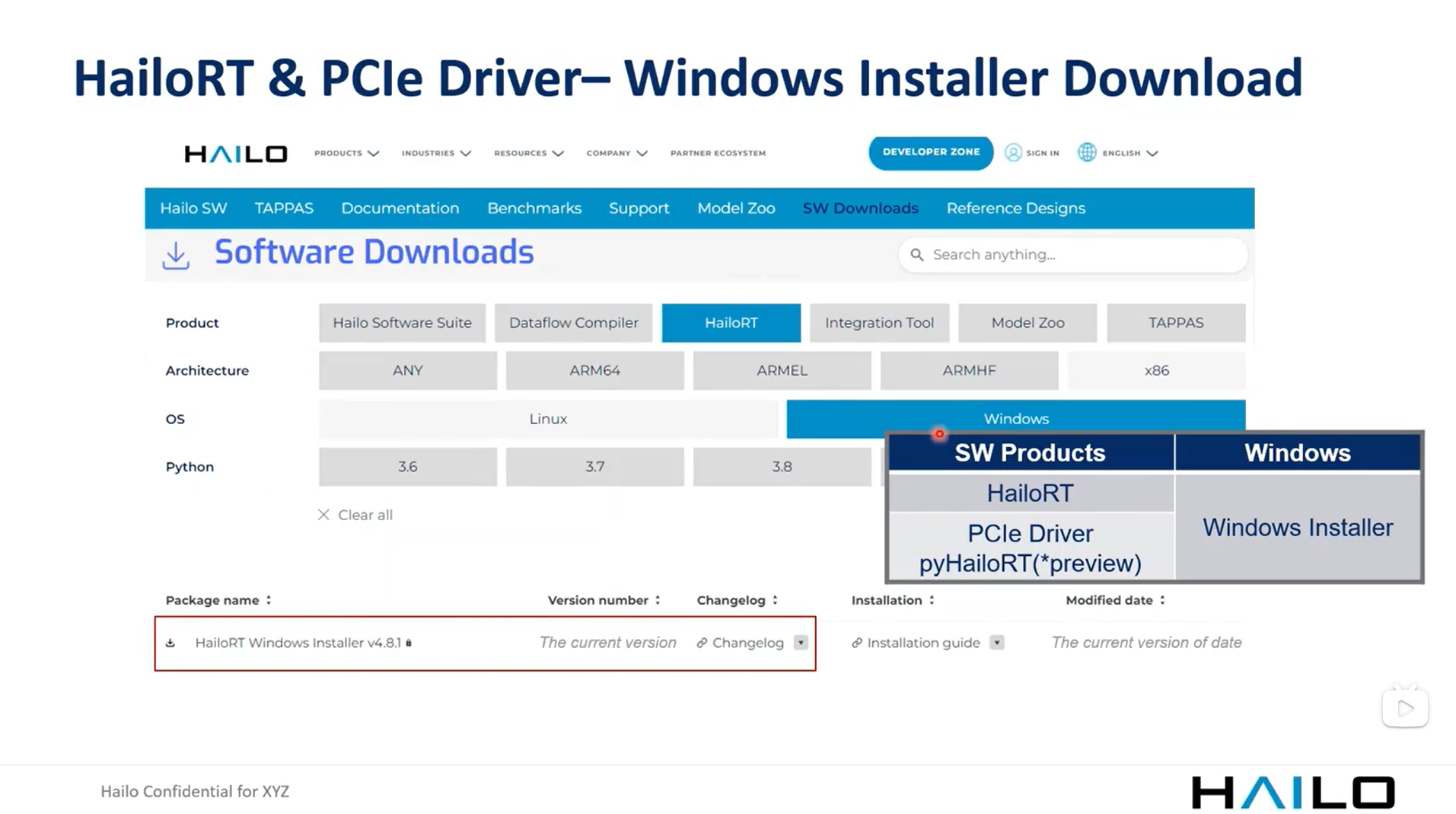
Task: Click the video play button overlay
Action: click(x=1405, y=707)
